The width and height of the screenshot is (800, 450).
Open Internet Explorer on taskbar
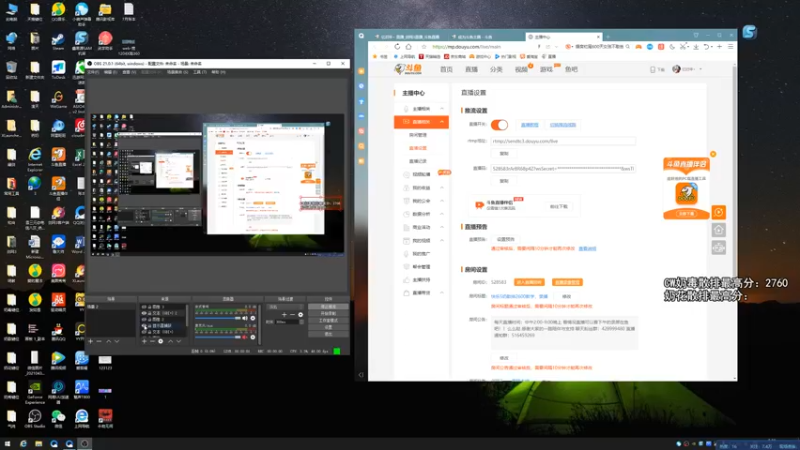click(23, 444)
